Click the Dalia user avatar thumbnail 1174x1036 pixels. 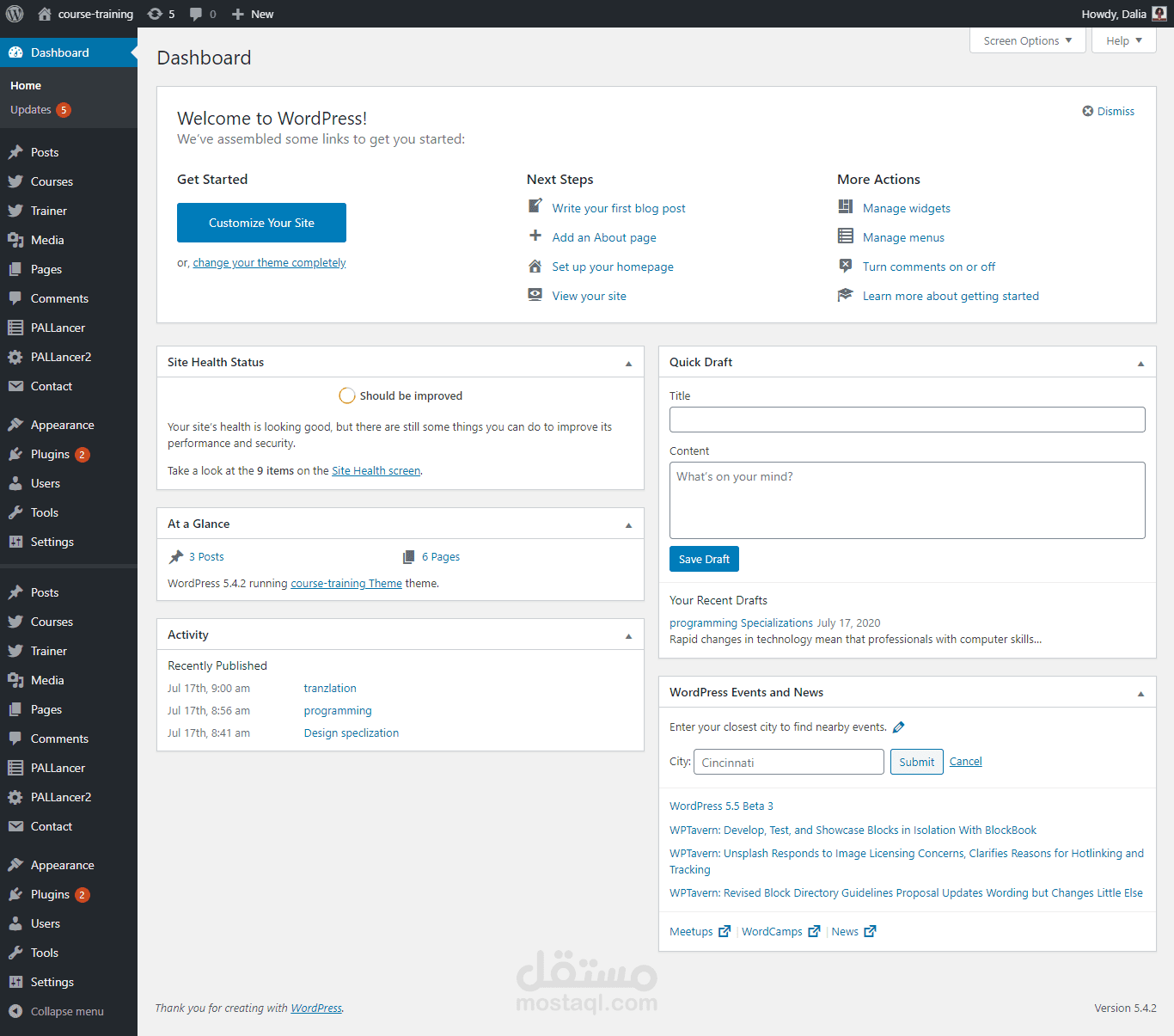(x=1159, y=13)
